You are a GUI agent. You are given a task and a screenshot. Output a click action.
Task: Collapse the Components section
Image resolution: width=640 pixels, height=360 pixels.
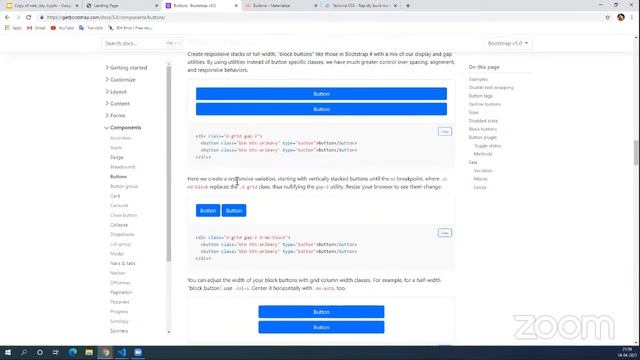coord(123,128)
